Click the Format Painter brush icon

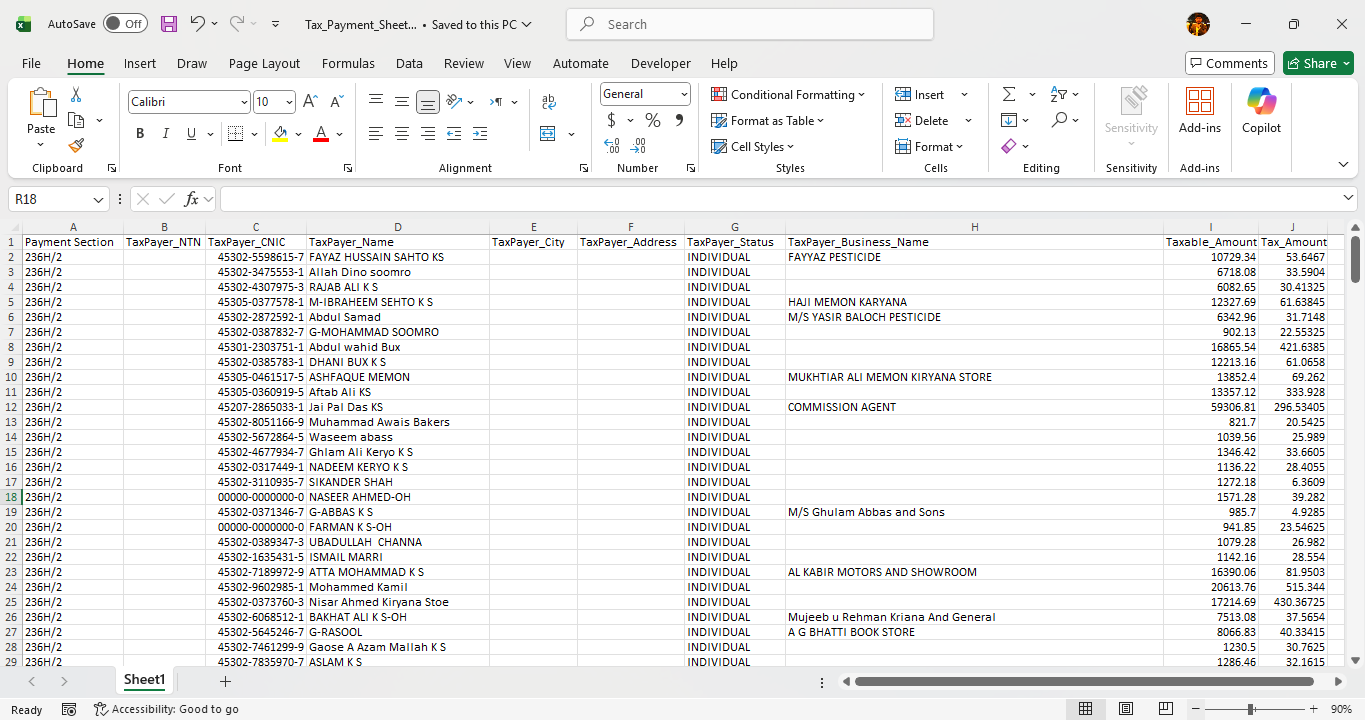pyautogui.click(x=76, y=145)
